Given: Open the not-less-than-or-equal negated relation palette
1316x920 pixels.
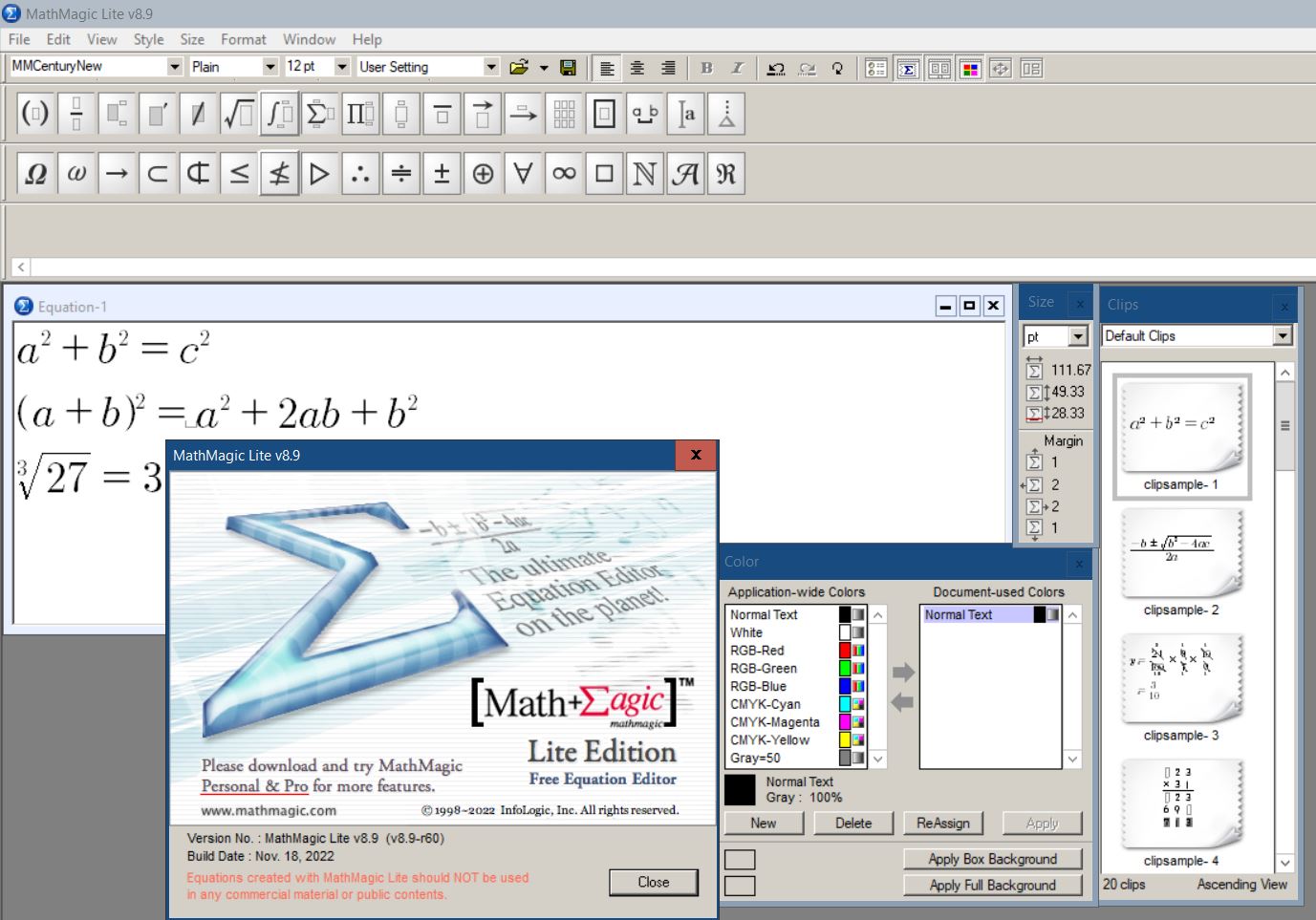Looking at the screenshot, I should (x=279, y=174).
